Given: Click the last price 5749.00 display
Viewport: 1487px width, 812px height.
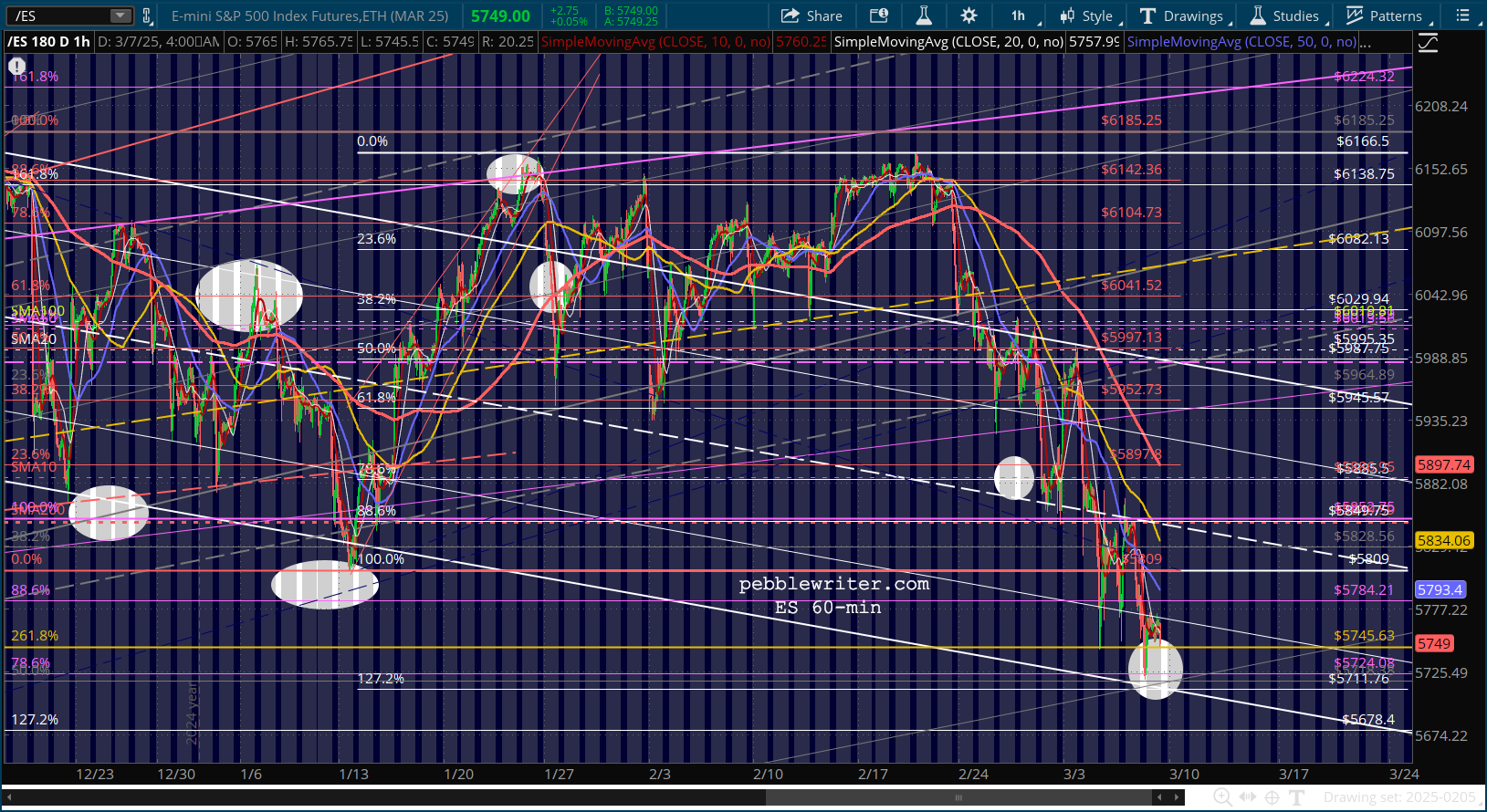Looking at the screenshot, I should pos(500,16).
